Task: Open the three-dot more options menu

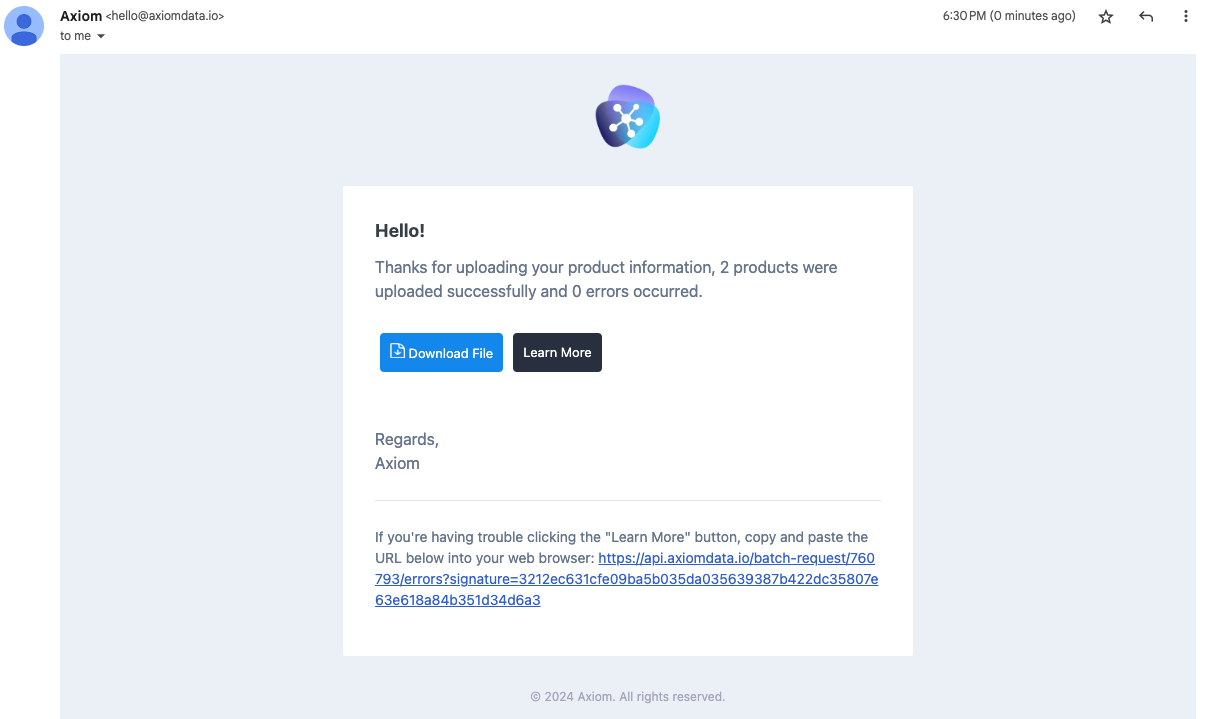Action: click(x=1185, y=17)
